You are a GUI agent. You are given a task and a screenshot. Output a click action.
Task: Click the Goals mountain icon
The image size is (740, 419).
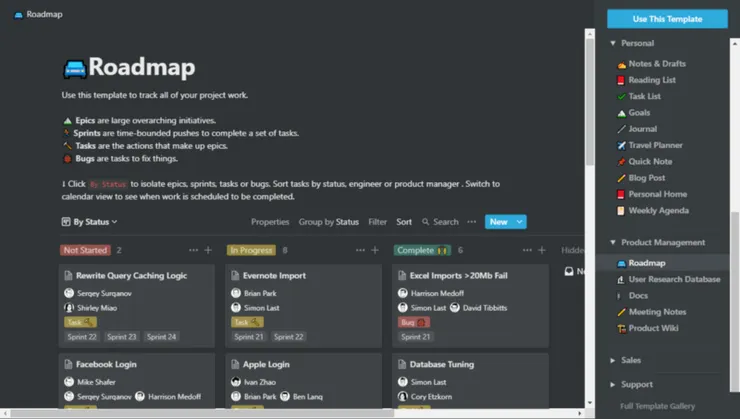[x=622, y=113]
